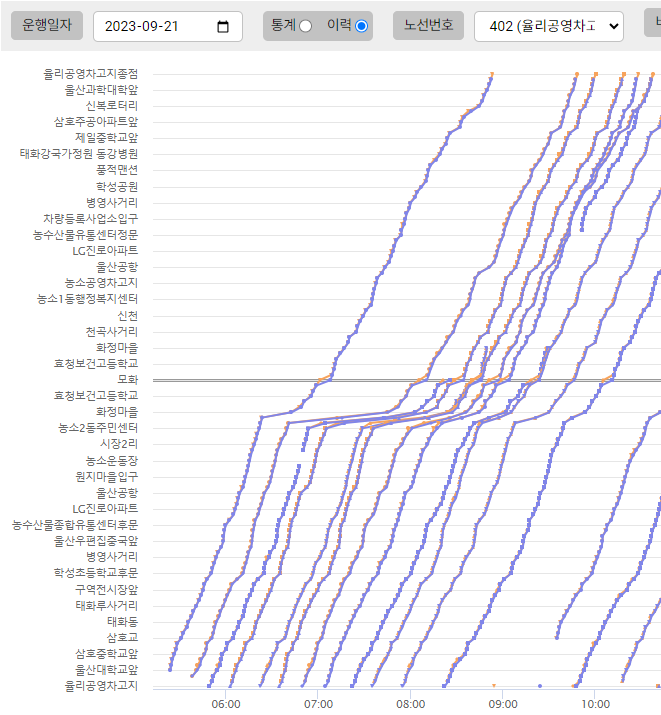Click the 모화 station label on the axis
Screen dimensions: 661x715
tap(127, 380)
